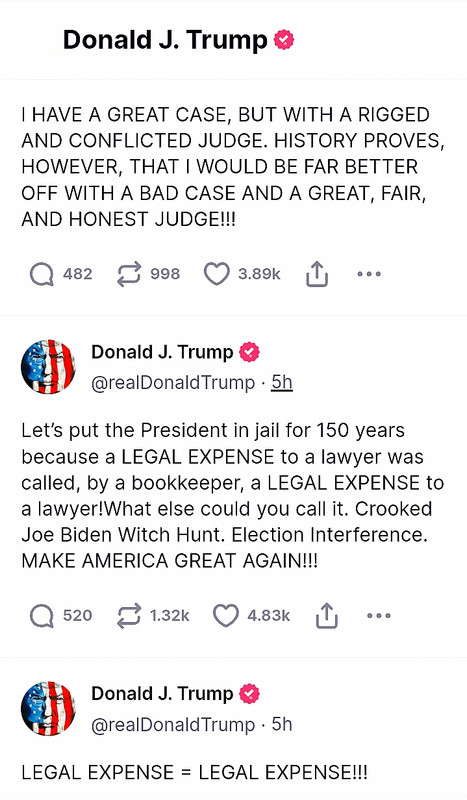The image size is (467, 800).
Task: Open more options on the second post
Action: point(379,616)
